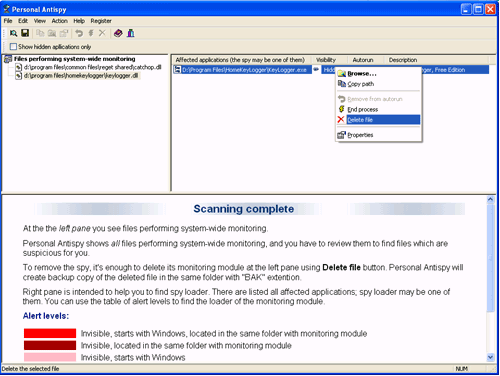Choose Delete file in the context menu

[x=379, y=120]
